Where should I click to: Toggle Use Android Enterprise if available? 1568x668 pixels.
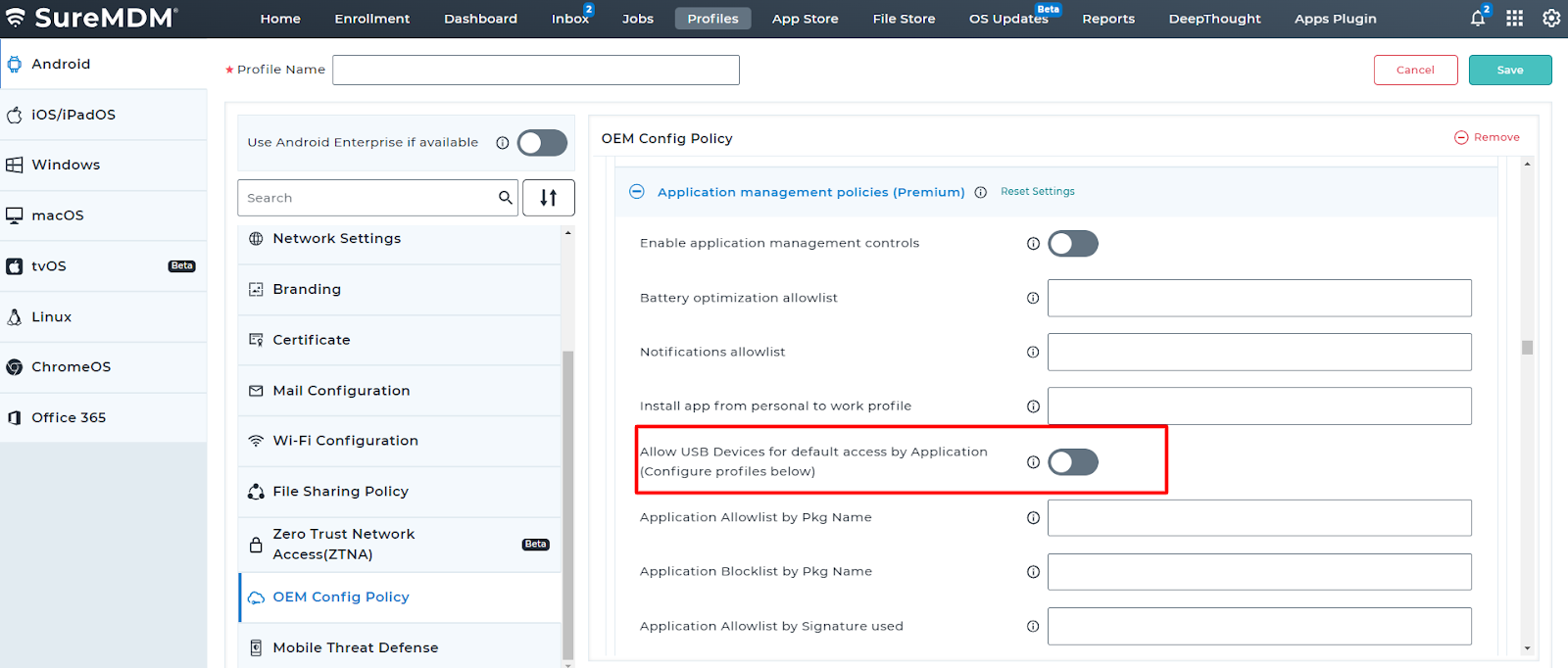click(x=542, y=143)
